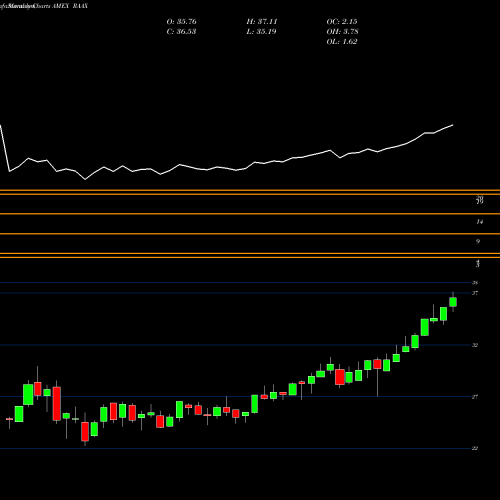Click the 38 price axis label
The image size is (500, 500).
pos(475,283)
